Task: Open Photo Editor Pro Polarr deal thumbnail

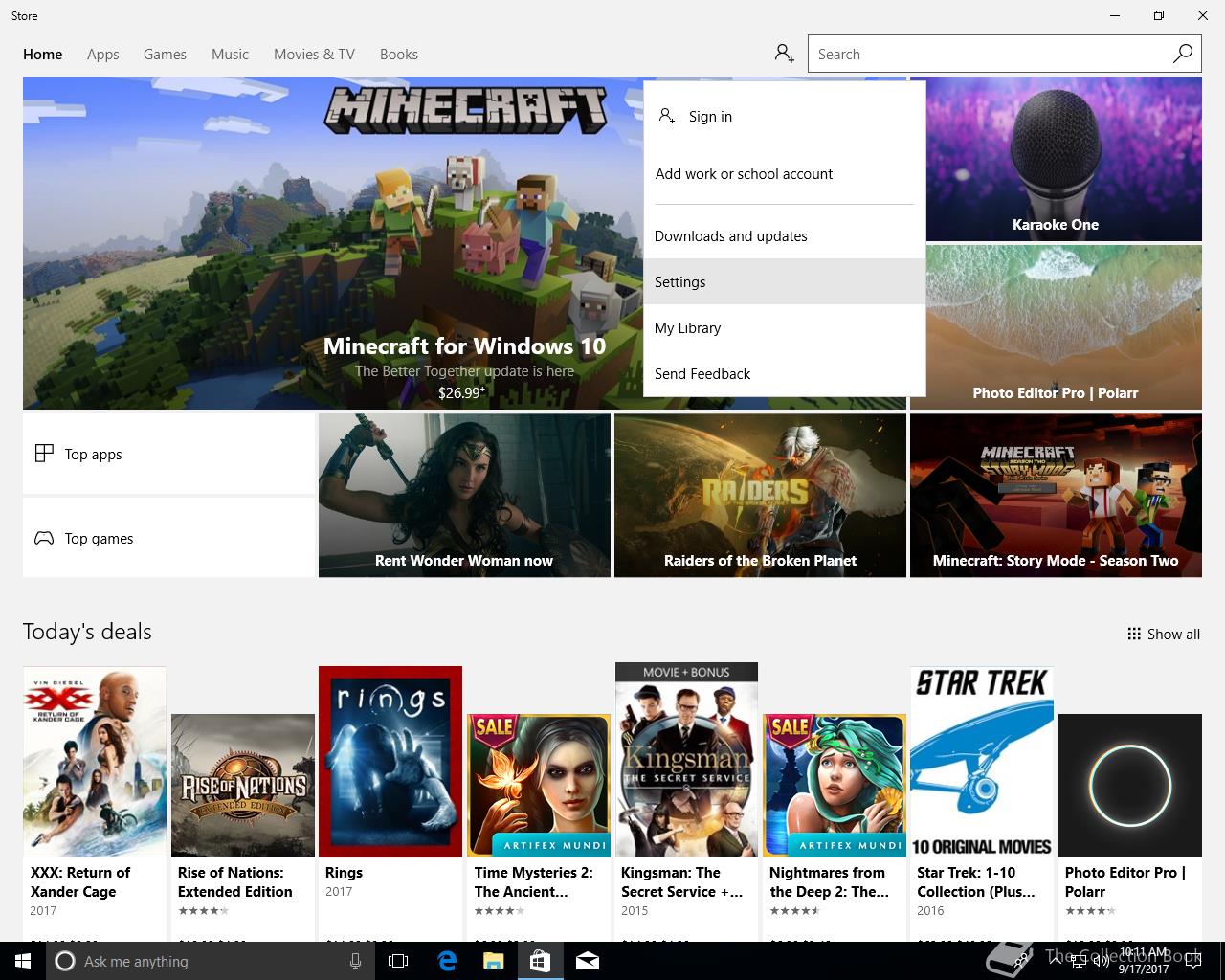Action: click(x=1130, y=786)
